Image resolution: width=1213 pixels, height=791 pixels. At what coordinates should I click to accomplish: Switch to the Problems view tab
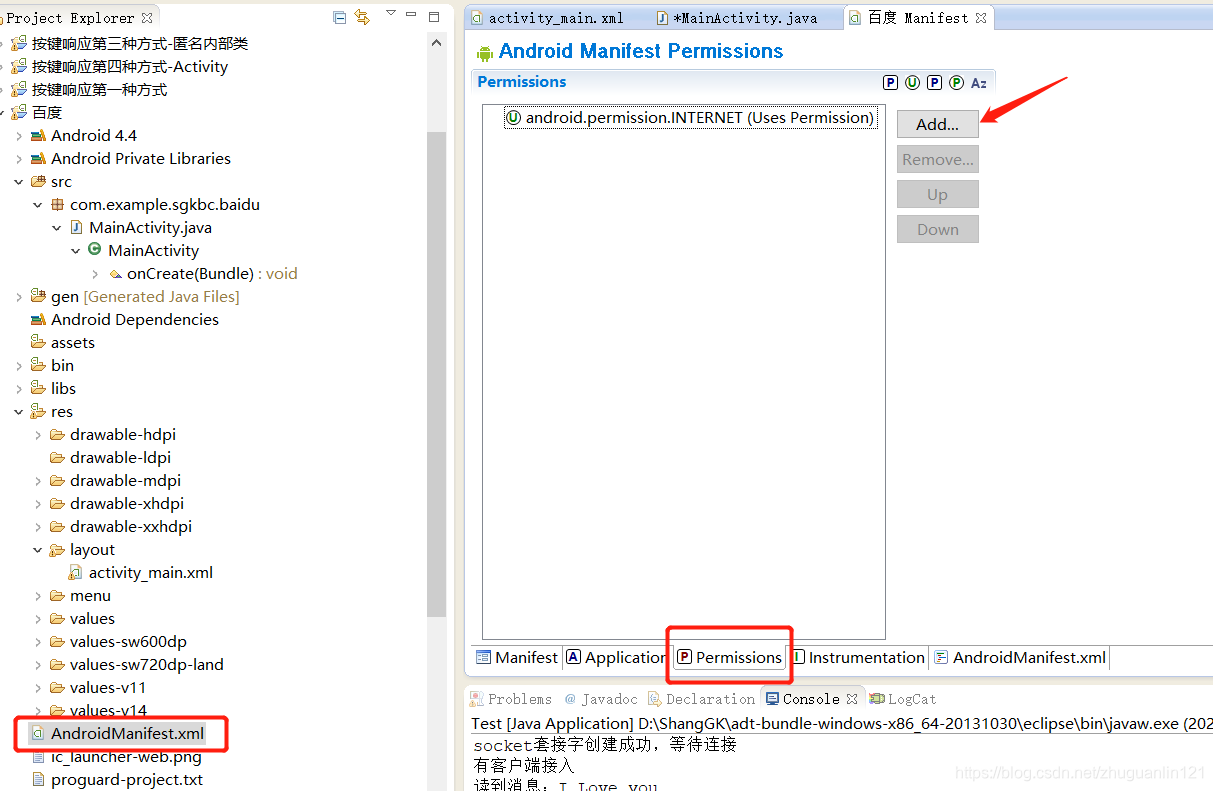(510, 699)
